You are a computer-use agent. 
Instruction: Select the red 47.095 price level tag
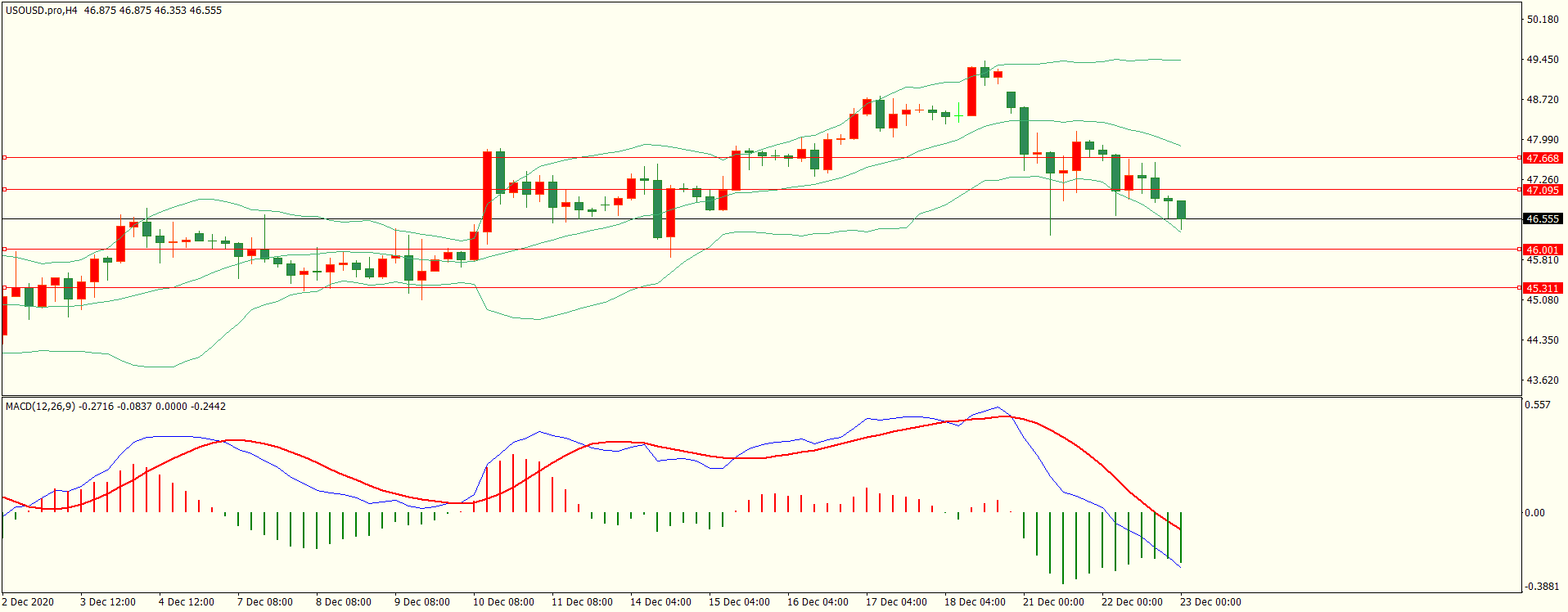(1542, 190)
